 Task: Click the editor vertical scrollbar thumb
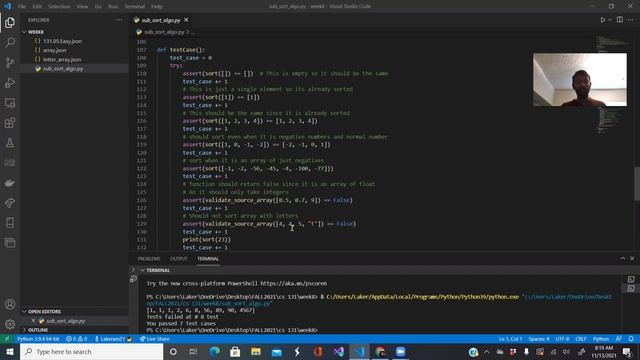click(x=636, y=184)
